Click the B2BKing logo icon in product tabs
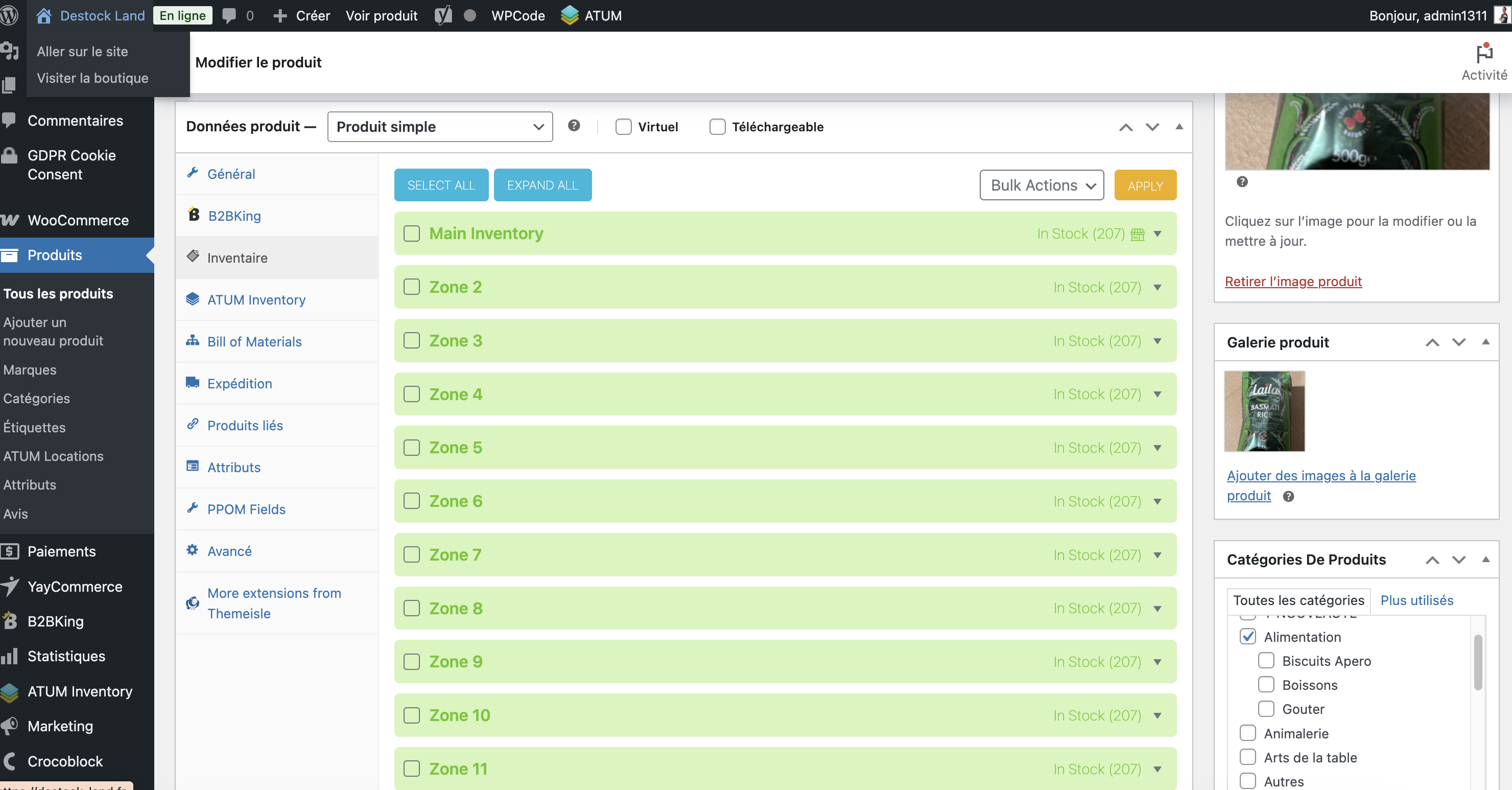1512x790 pixels. click(193, 215)
